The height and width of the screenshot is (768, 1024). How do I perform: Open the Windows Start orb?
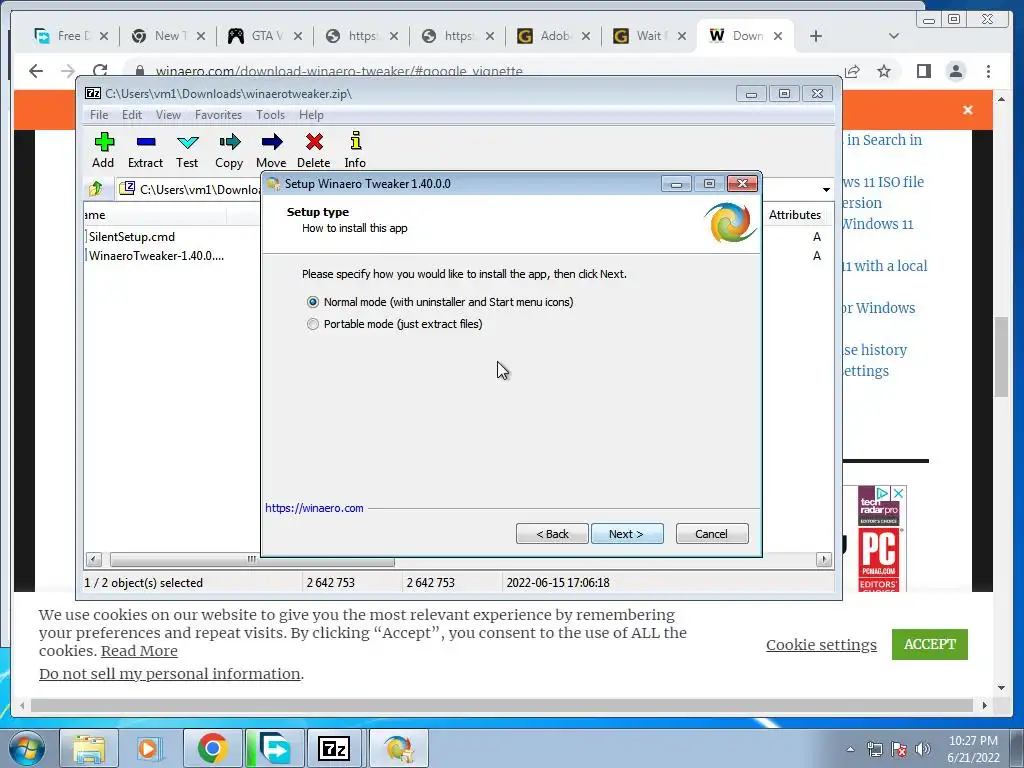point(27,748)
